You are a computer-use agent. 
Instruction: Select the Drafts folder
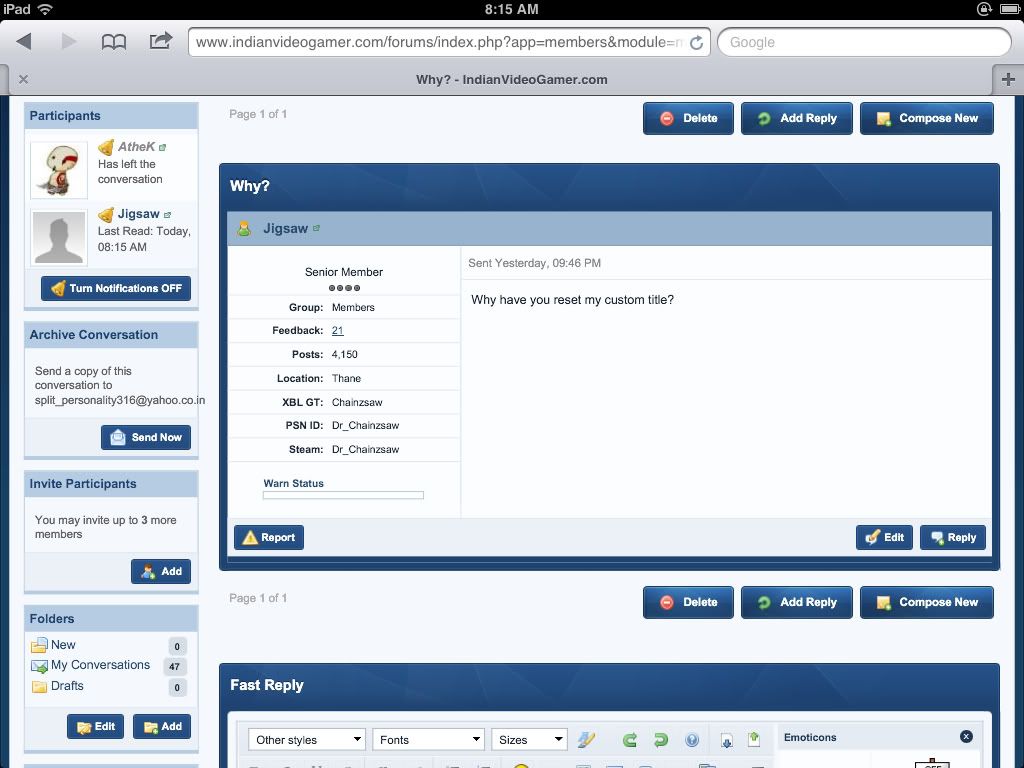[x=67, y=686]
